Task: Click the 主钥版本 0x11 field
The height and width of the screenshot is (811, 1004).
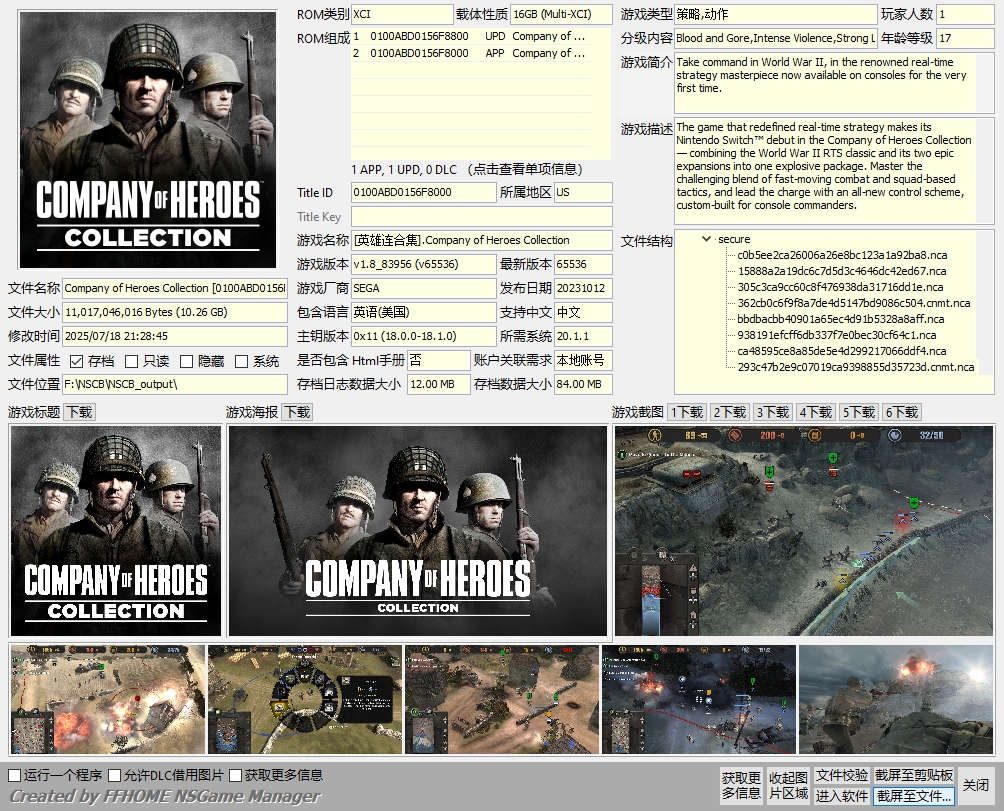Action: click(x=423, y=337)
